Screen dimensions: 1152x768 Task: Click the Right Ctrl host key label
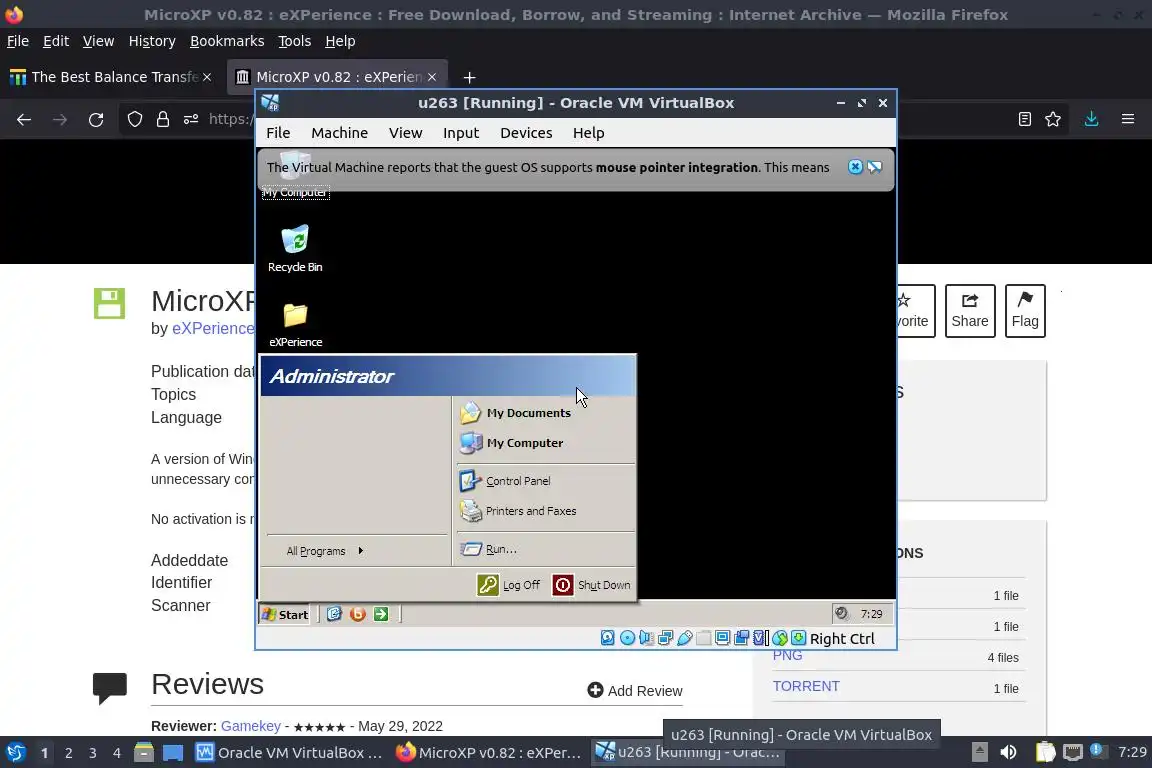coord(842,639)
